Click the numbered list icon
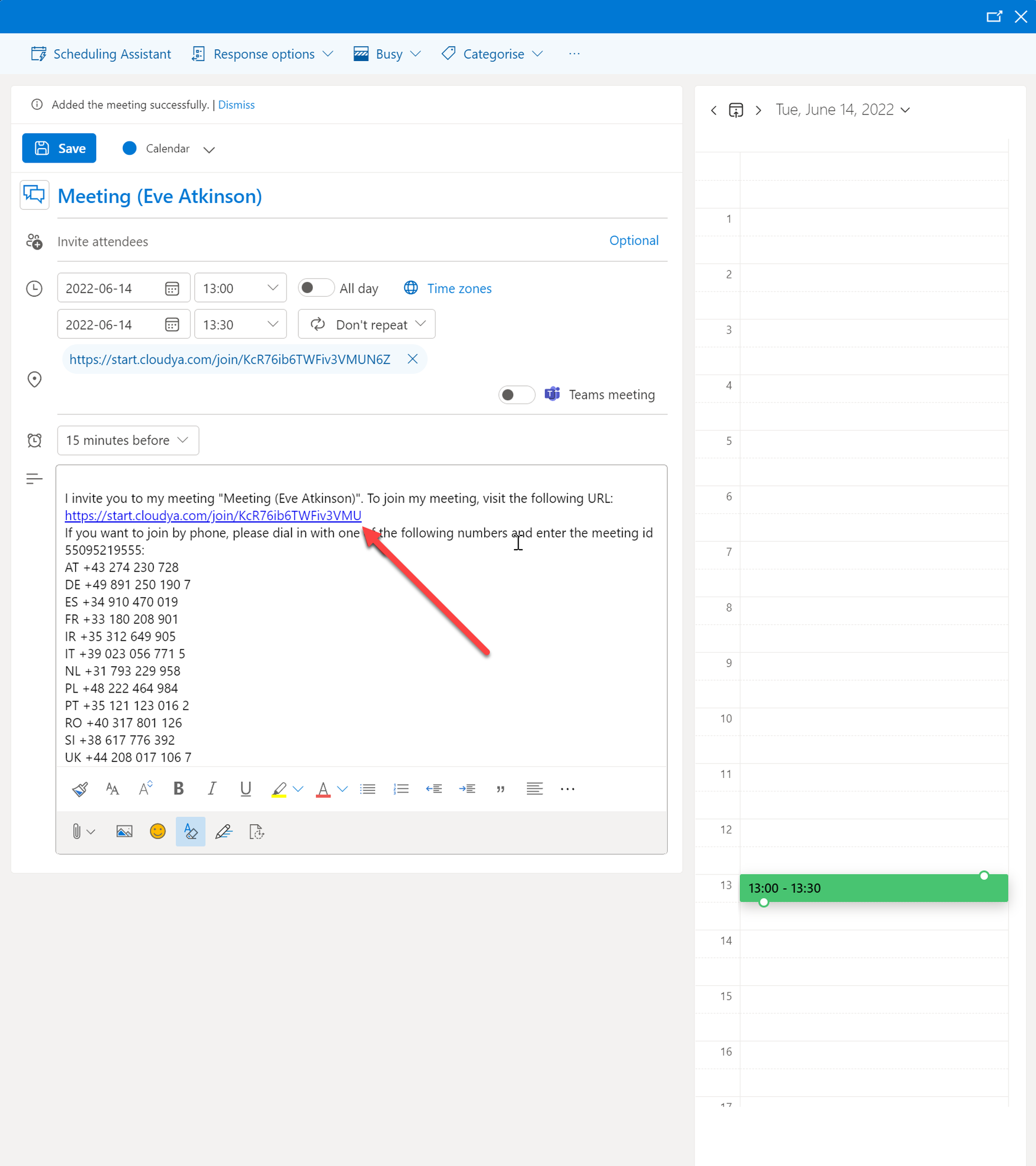1036x1166 pixels. coord(401,788)
